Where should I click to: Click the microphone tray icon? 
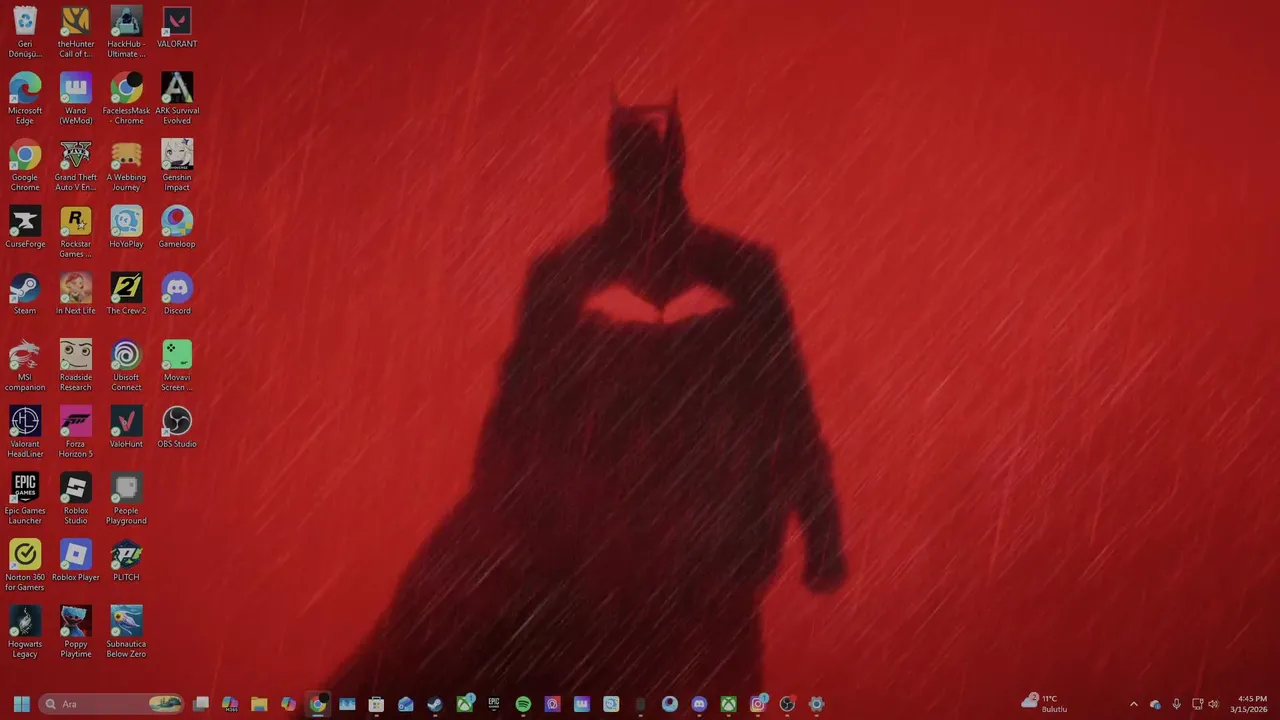coord(1176,704)
